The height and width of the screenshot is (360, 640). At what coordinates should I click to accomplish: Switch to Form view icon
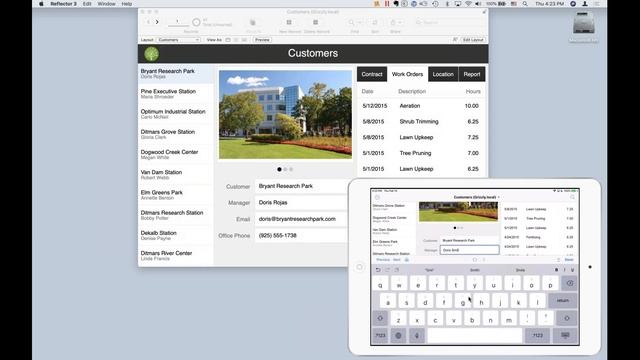click(x=228, y=40)
